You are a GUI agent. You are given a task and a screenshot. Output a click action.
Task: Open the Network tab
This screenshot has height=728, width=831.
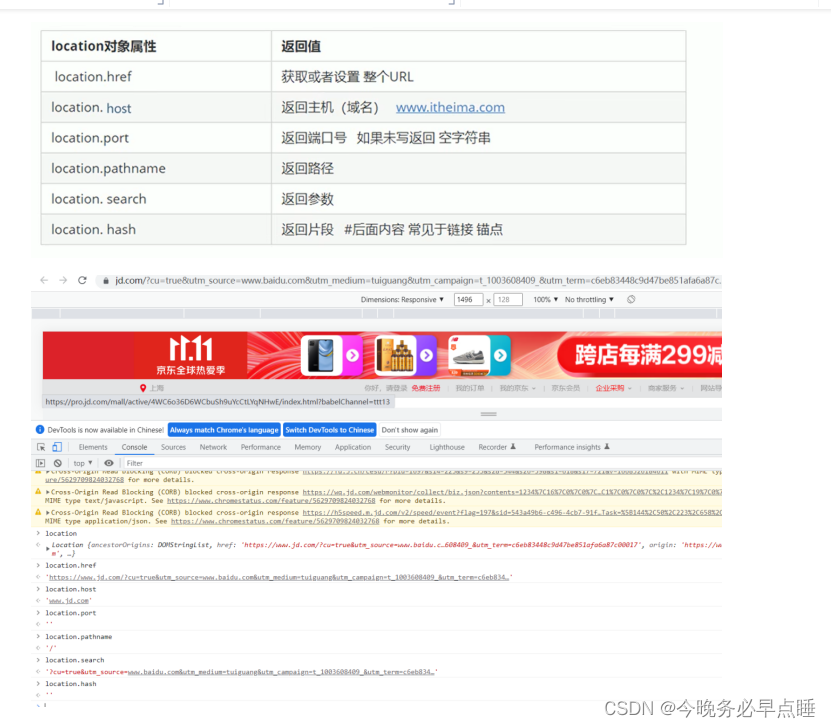213,447
